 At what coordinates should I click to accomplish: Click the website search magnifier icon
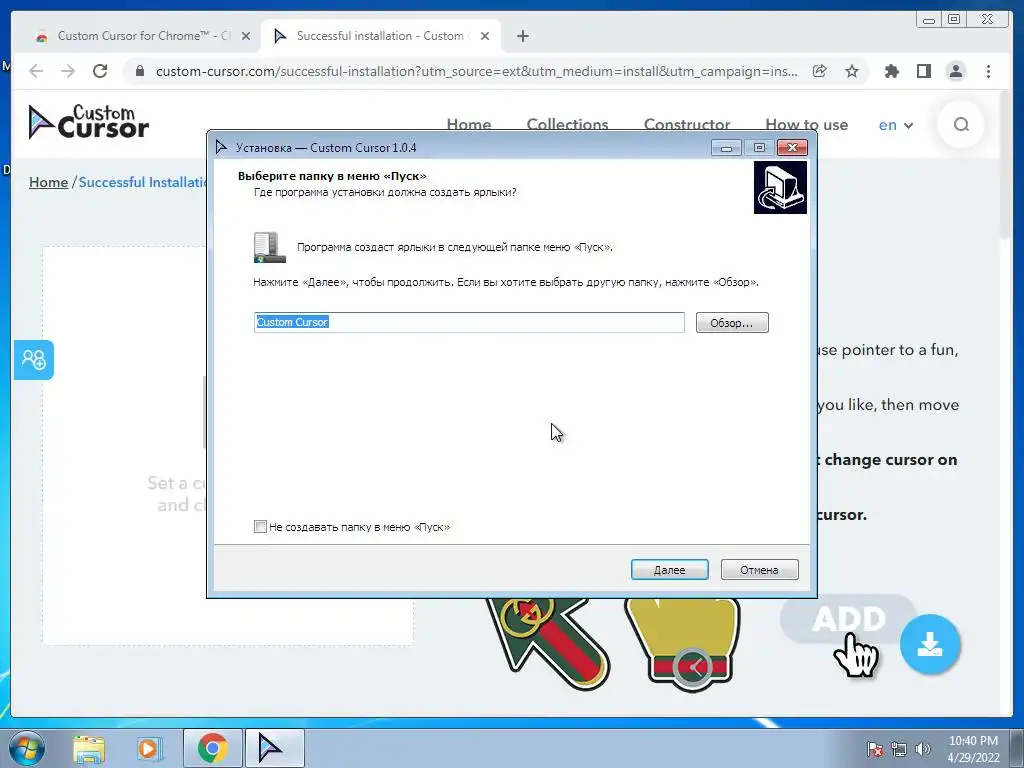pos(961,124)
